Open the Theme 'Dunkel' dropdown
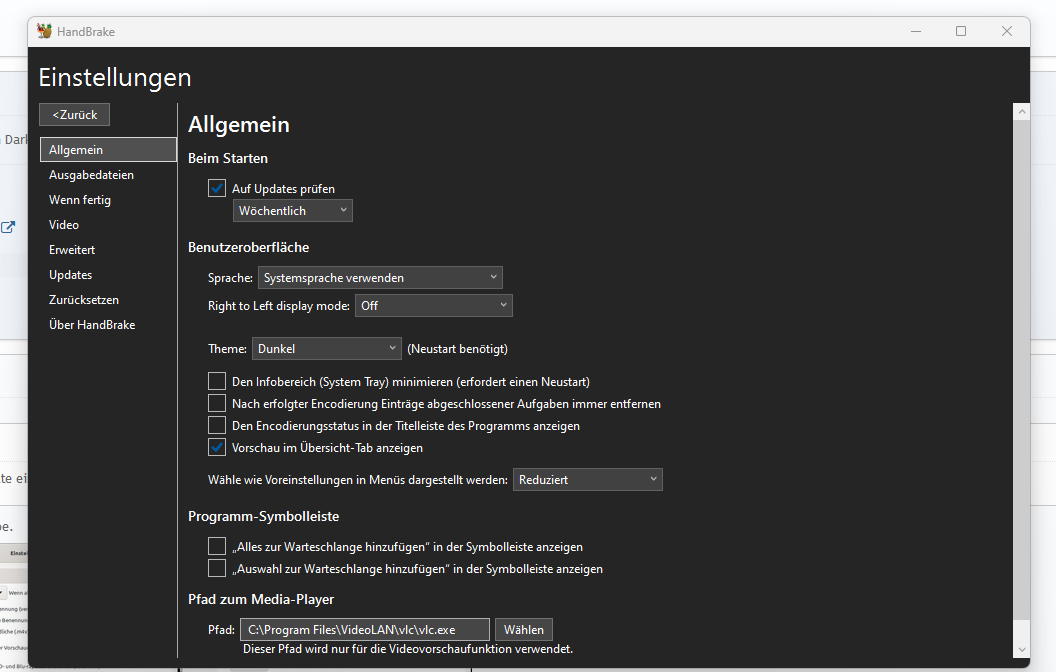1056x672 pixels. click(x=327, y=349)
